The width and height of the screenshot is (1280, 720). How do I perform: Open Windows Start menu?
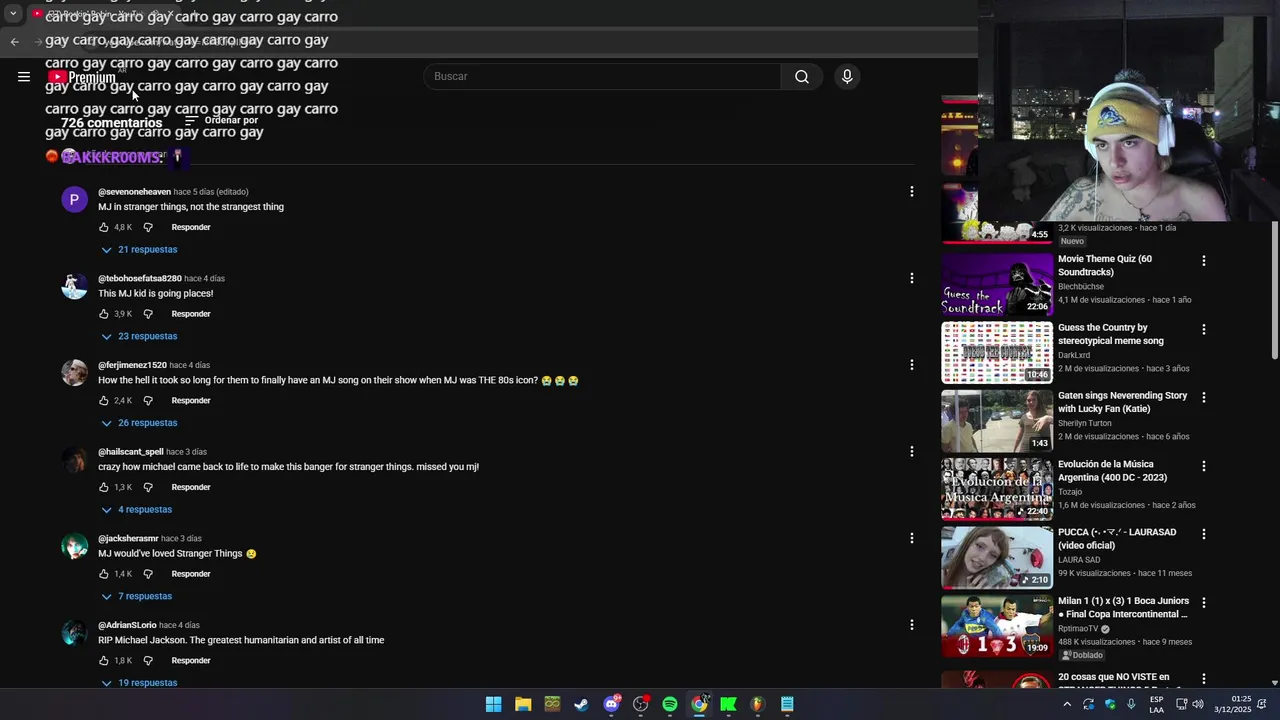click(x=493, y=704)
